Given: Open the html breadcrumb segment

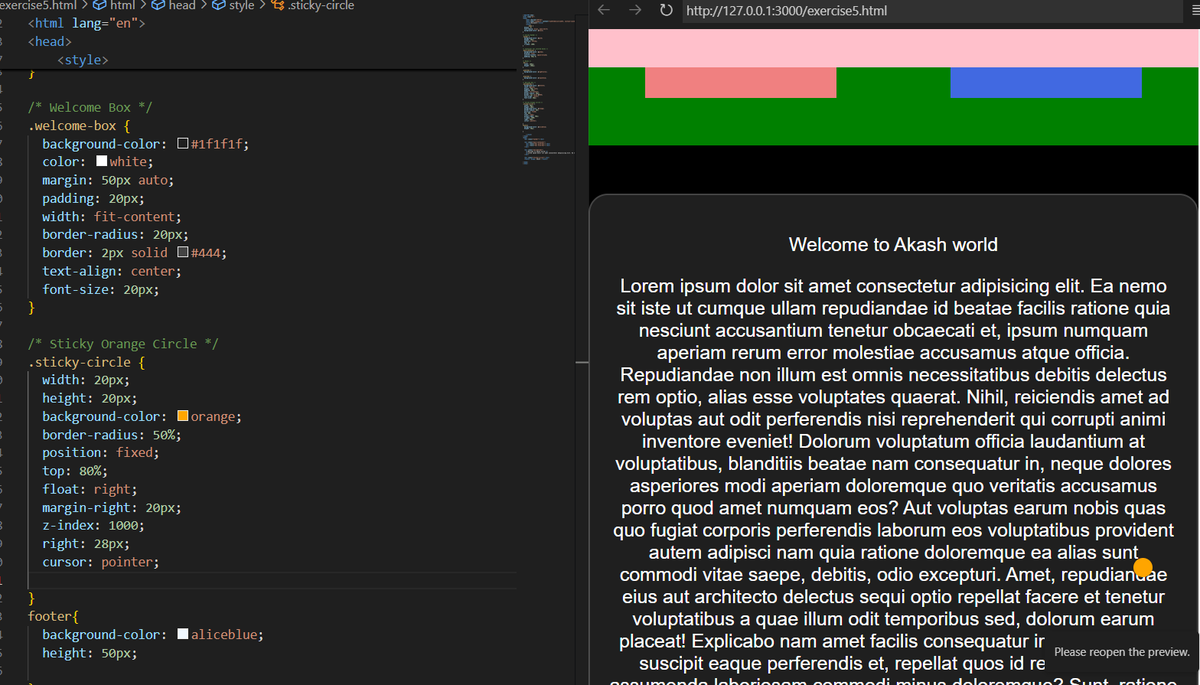Looking at the screenshot, I should point(122,6).
